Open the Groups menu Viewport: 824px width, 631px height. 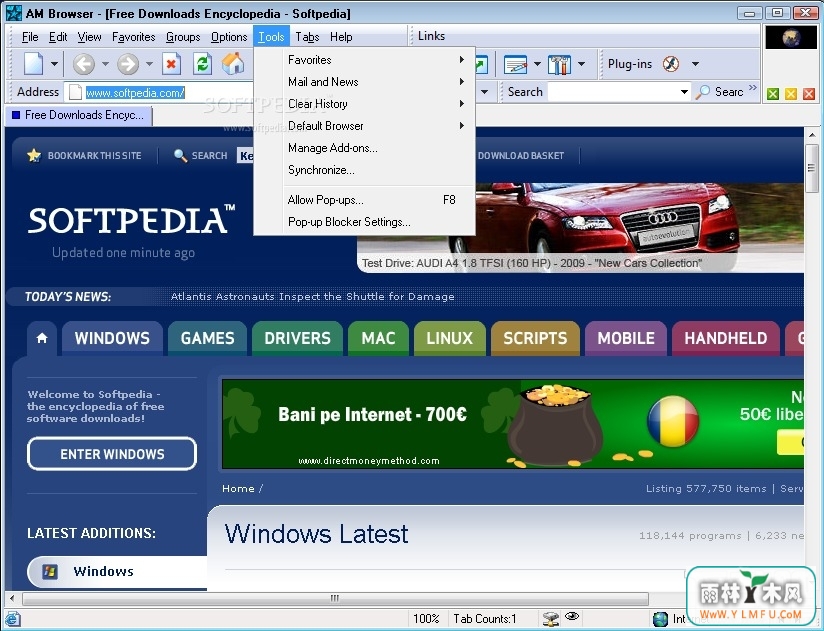pyautogui.click(x=183, y=37)
